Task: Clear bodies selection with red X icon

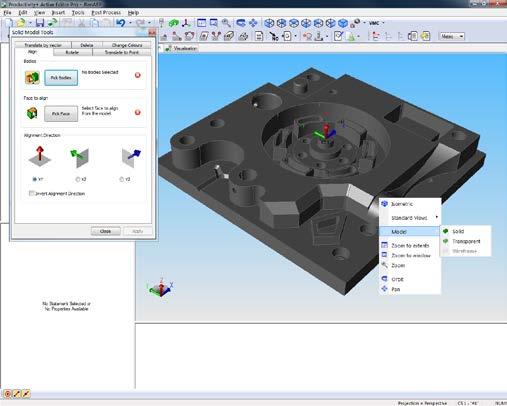Action: pos(138,75)
